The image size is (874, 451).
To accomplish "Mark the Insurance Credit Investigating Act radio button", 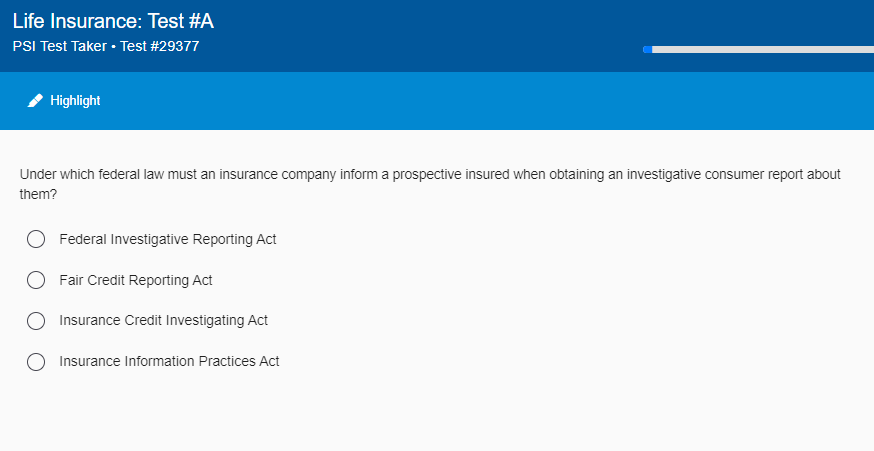I will (36, 321).
